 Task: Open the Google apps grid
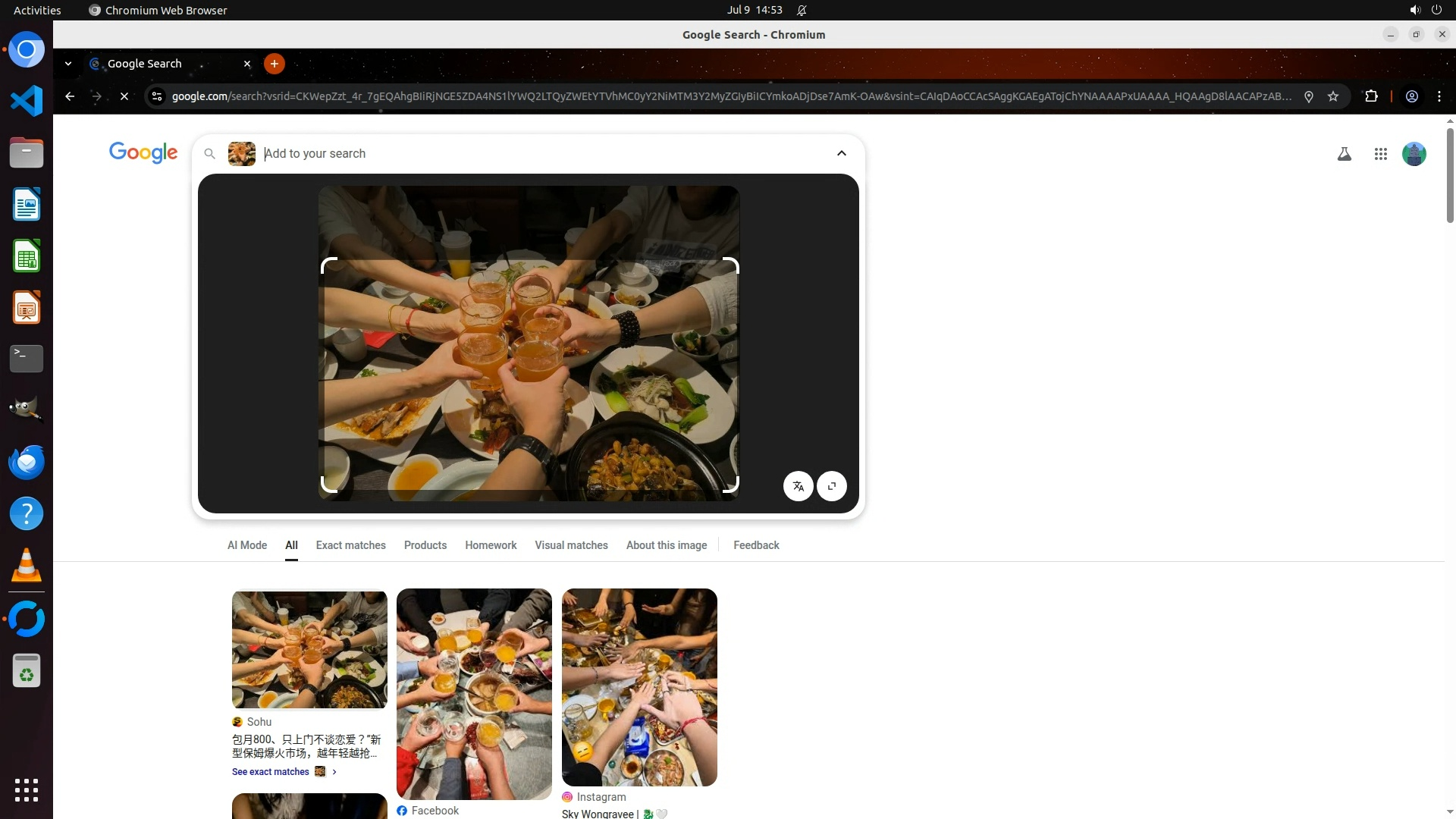[1380, 154]
